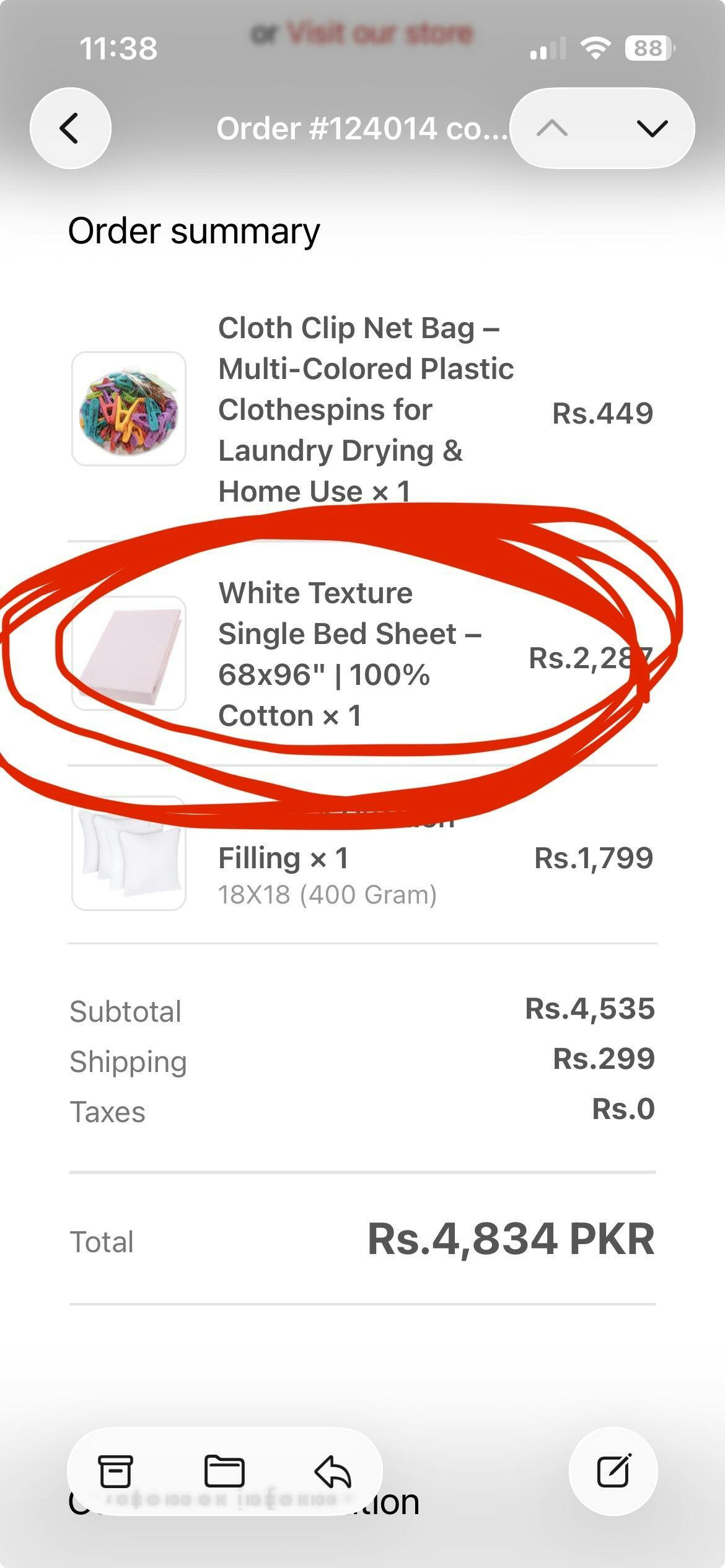Go to previous message with up arrow

[552, 128]
